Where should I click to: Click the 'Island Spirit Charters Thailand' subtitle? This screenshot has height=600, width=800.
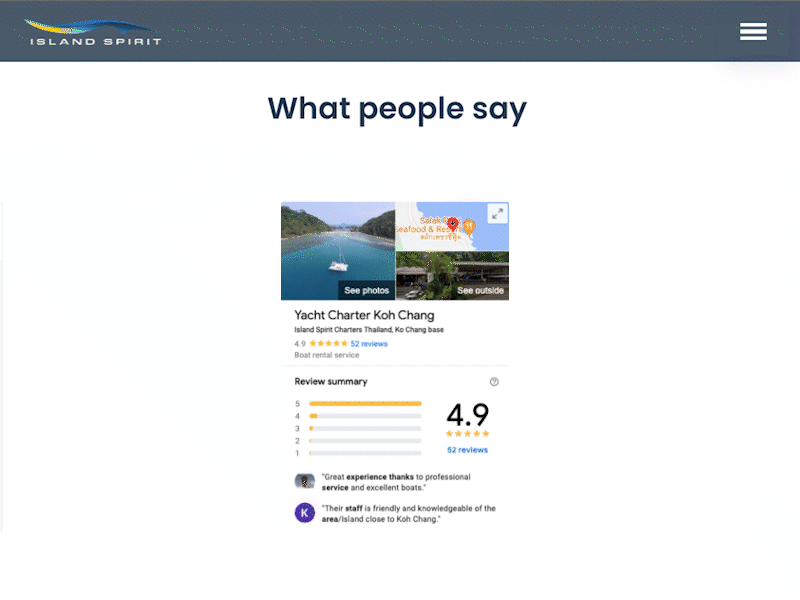click(x=369, y=330)
